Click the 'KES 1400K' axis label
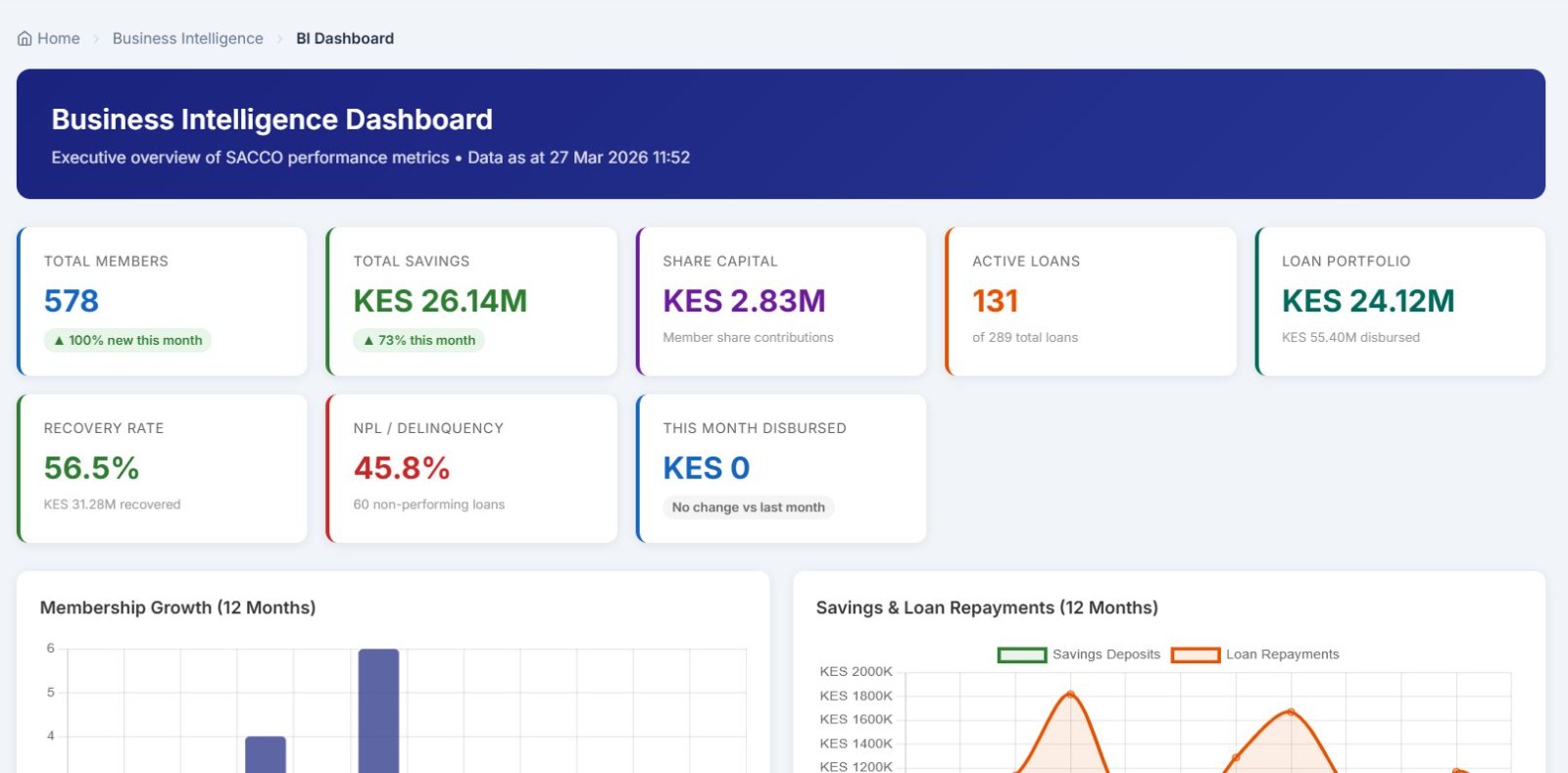The image size is (1568, 773). (x=856, y=745)
